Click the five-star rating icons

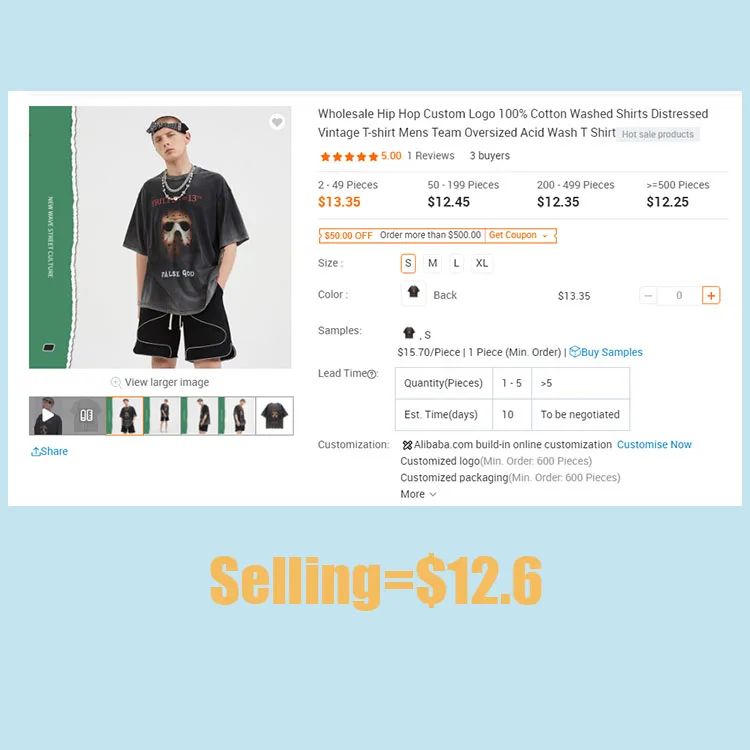tap(349, 156)
